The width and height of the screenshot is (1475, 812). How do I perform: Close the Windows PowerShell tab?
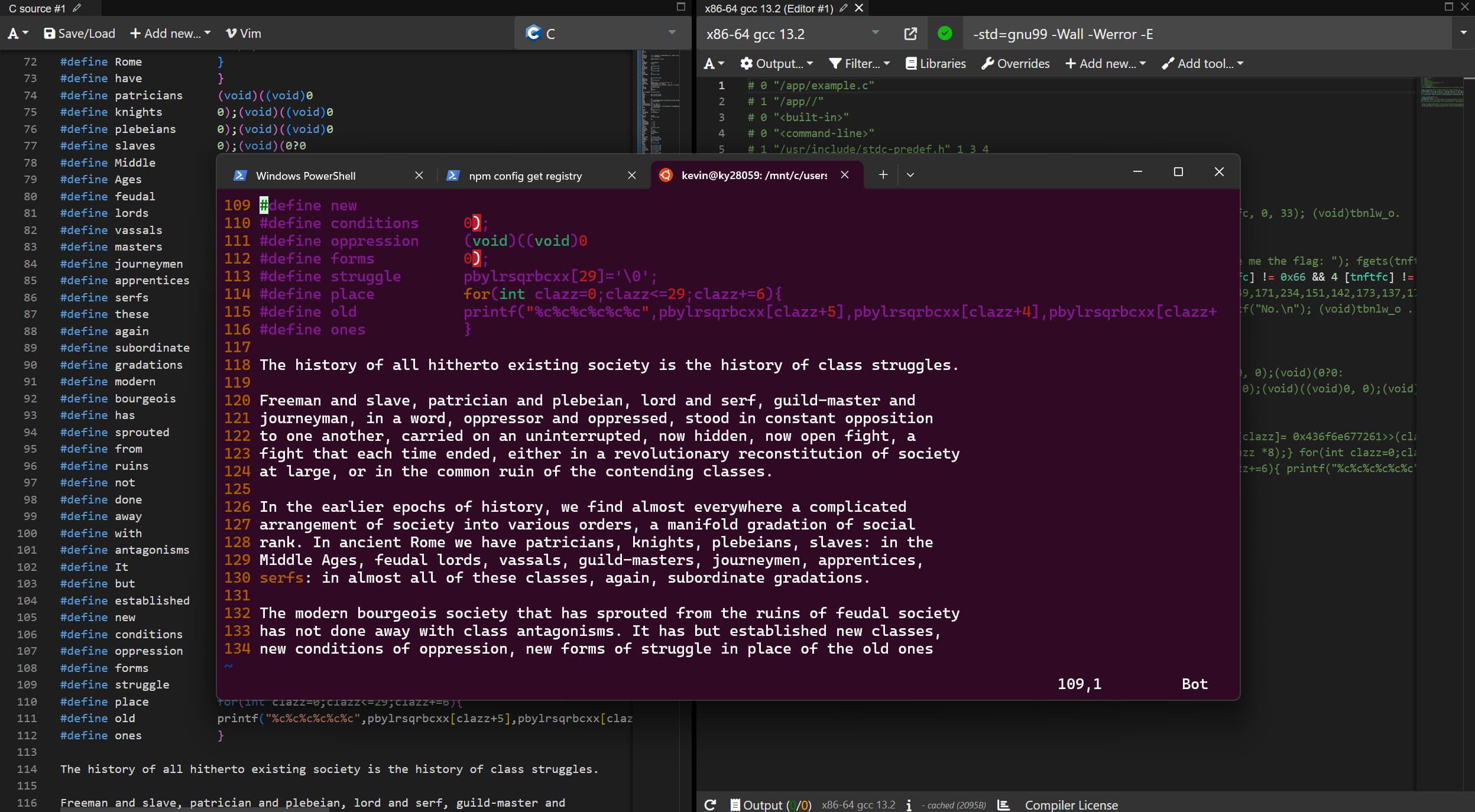coord(419,176)
